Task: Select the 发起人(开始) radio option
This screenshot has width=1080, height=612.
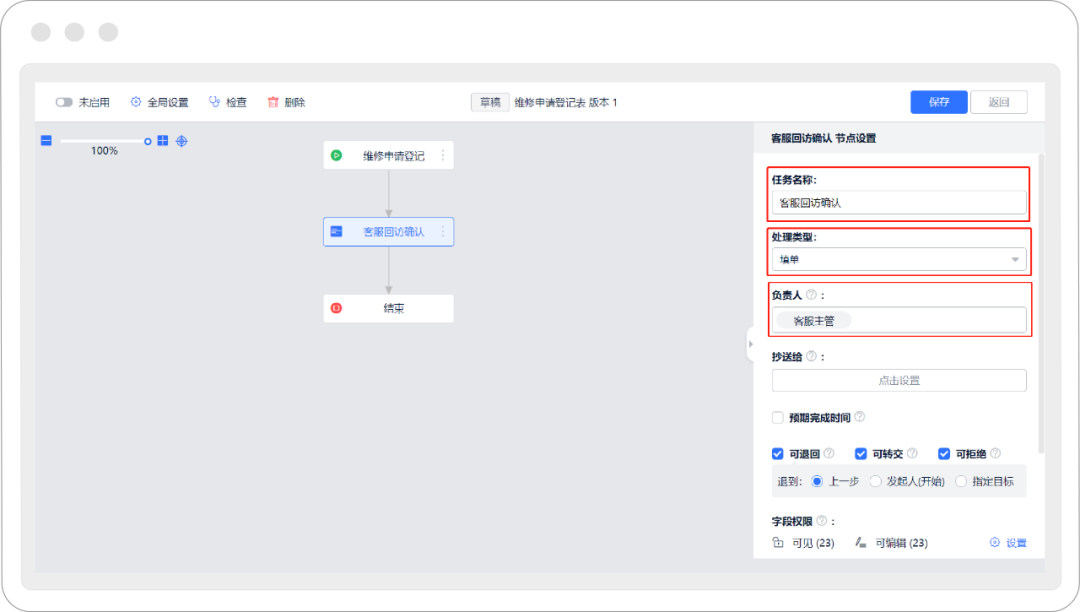Action: coord(876,481)
